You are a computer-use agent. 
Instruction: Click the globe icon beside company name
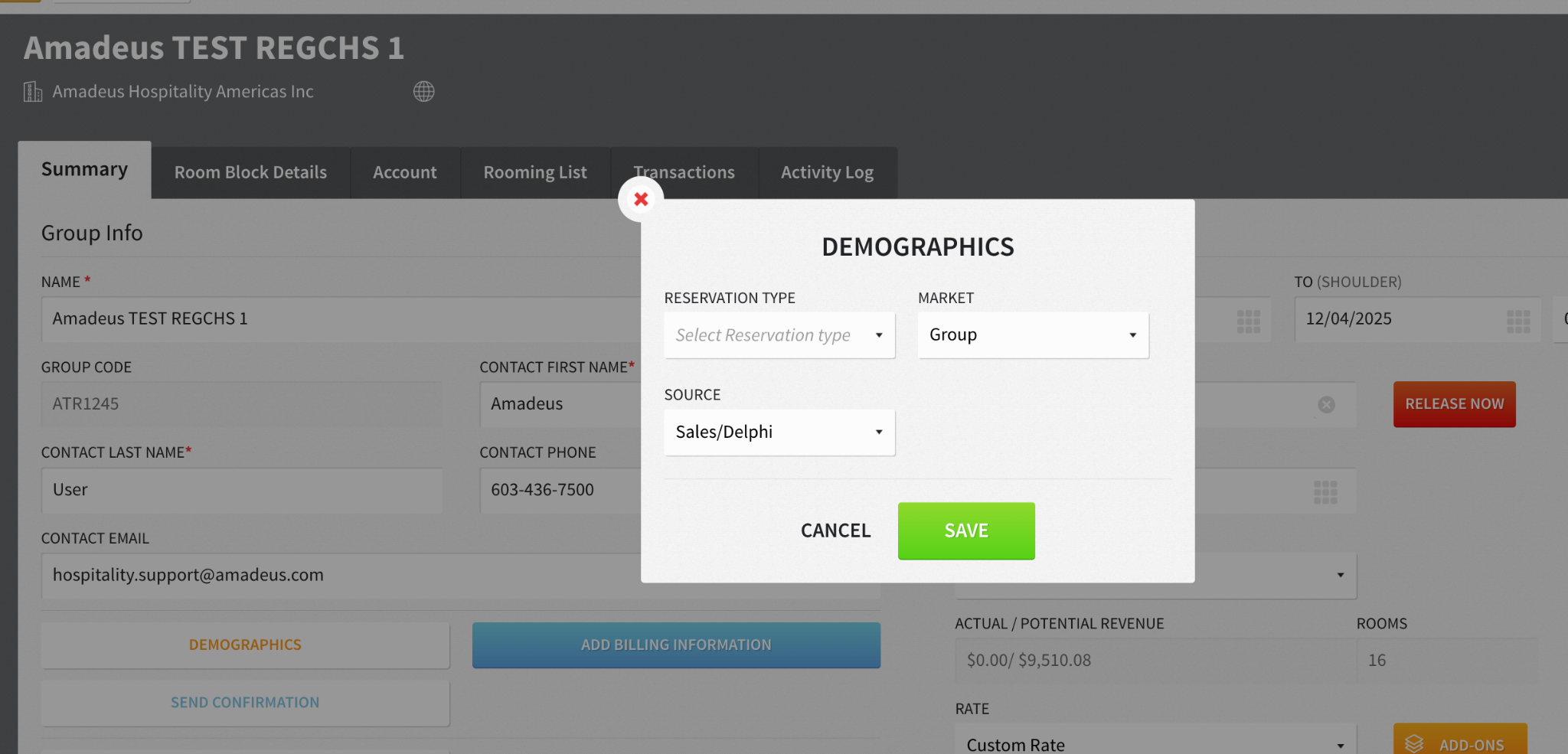423,92
